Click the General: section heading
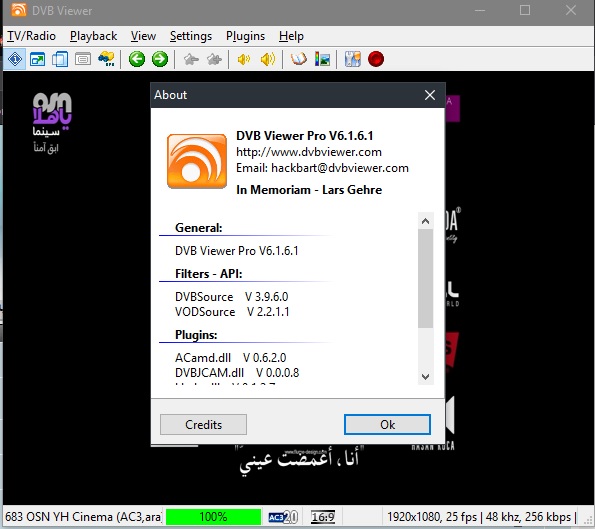 click(x=199, y=228)
